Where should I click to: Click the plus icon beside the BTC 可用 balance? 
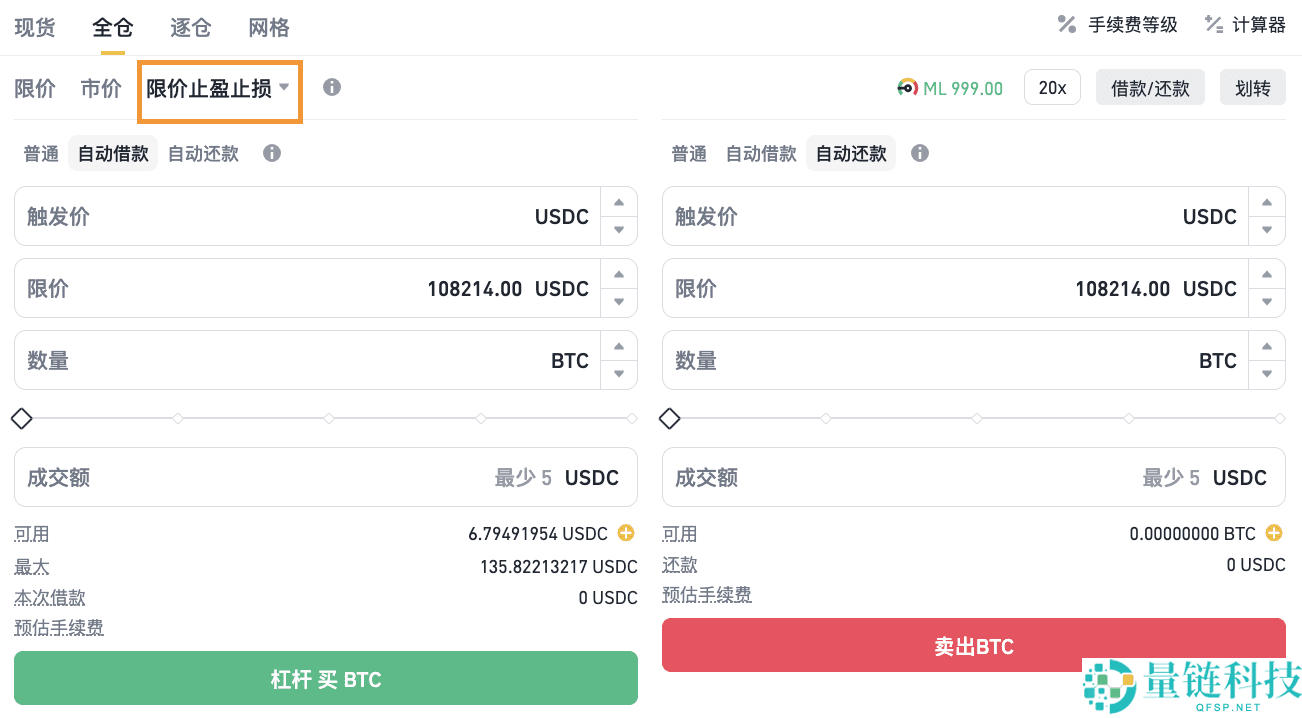(1274, 533)
